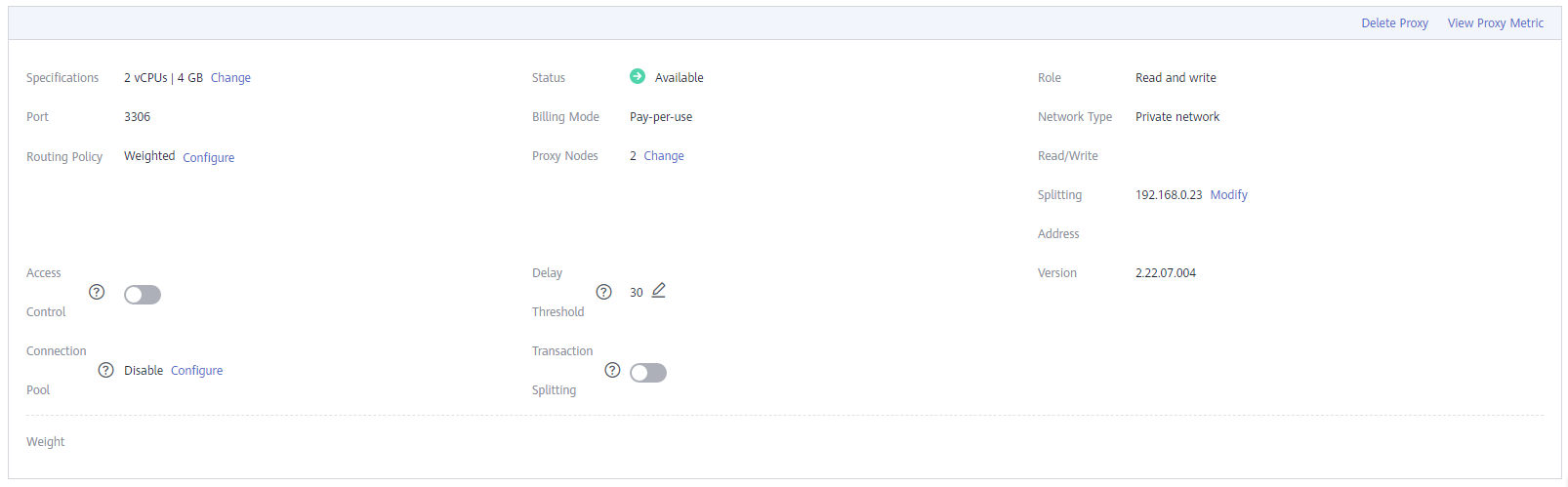Select the version number 2.22.07.004
Screen dimensions: 1568x487
pos(1166,273)
